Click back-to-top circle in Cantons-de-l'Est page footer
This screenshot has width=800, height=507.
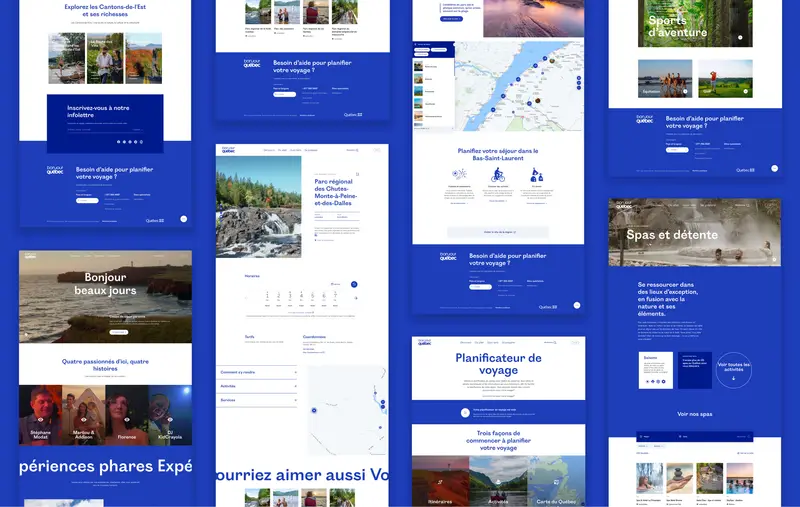[184, 219]
